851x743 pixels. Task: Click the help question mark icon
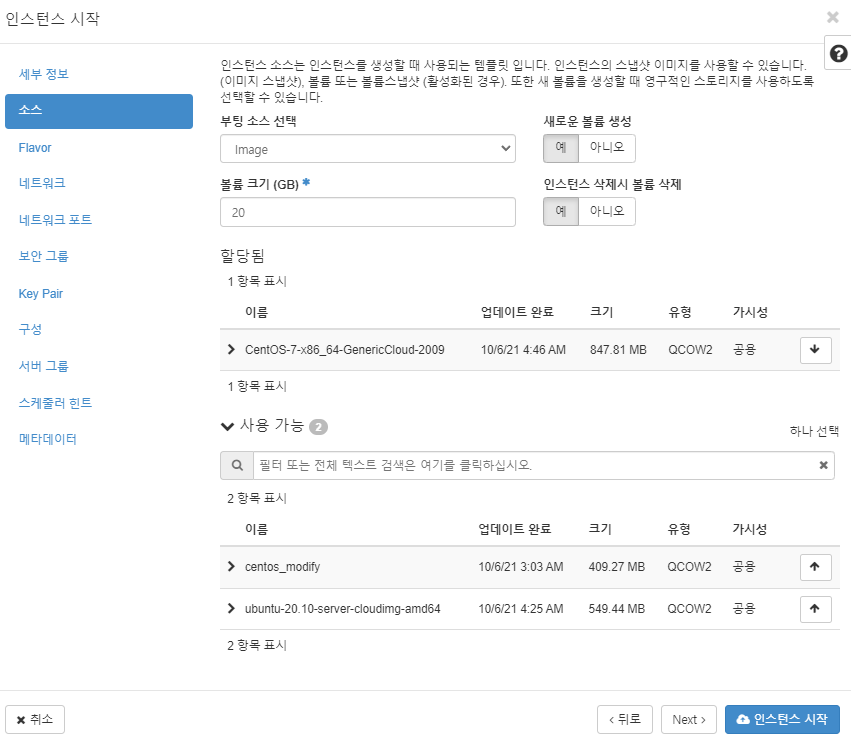tap(838, 53)
